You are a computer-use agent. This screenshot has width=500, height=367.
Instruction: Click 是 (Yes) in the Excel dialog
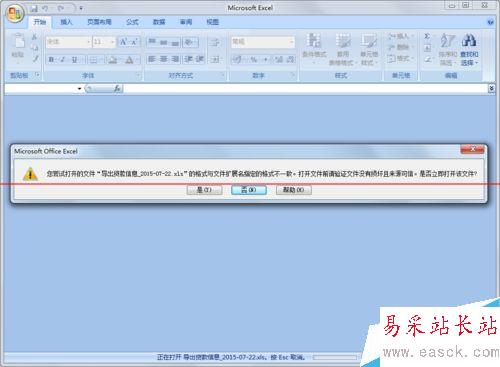[204, 190]
